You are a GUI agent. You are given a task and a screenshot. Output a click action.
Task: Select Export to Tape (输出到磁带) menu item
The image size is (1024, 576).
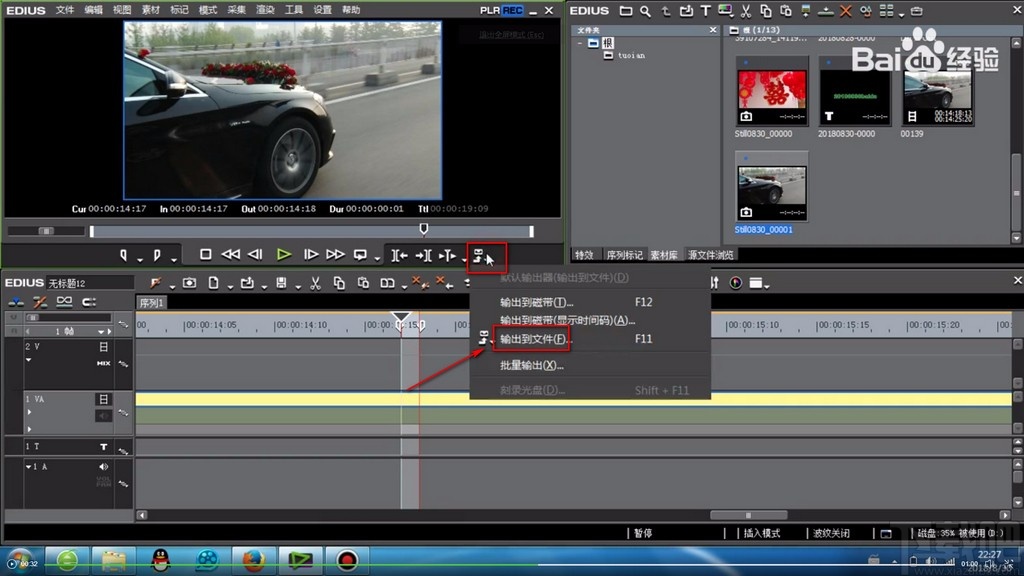point(537,302)
